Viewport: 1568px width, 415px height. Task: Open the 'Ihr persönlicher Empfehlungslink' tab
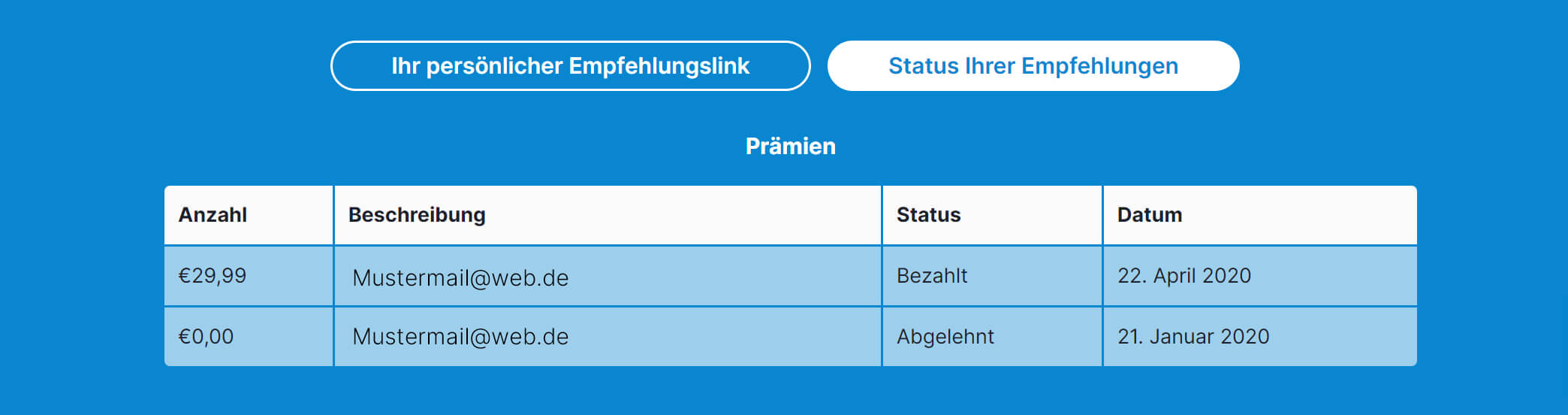tap(570, 66)
